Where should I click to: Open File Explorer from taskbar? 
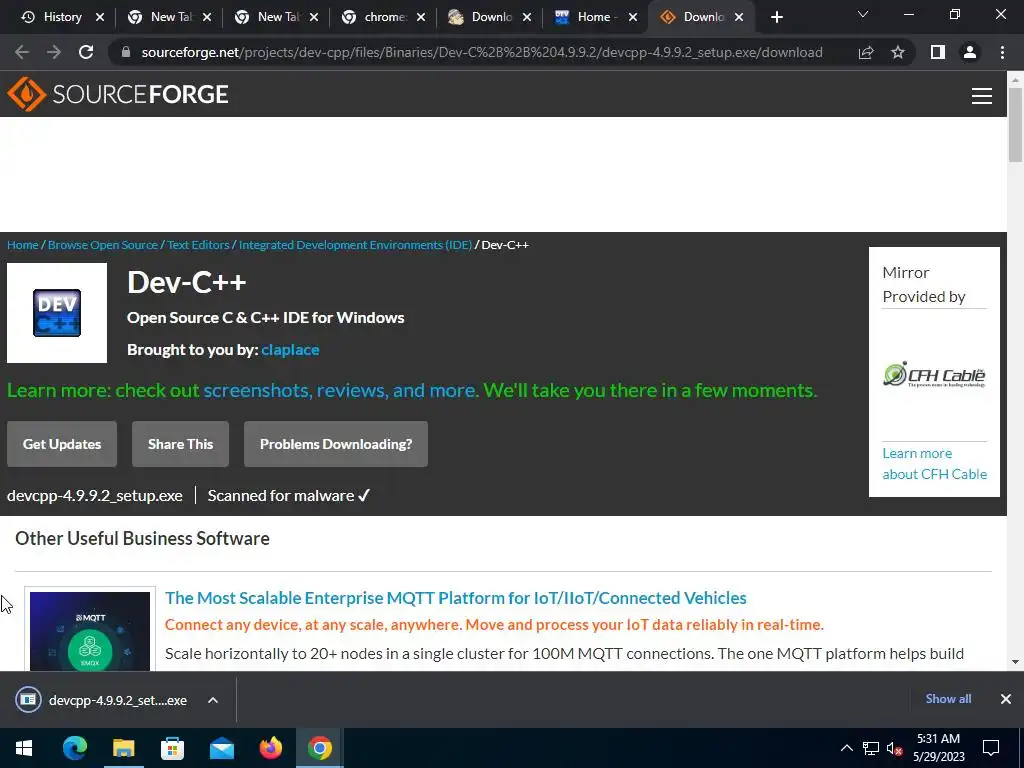point(123,748)
